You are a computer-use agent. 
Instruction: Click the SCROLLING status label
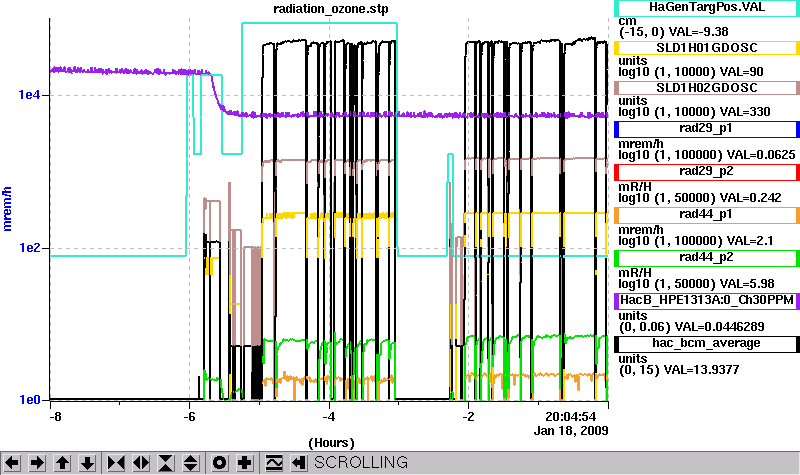(x=361, y=462)
